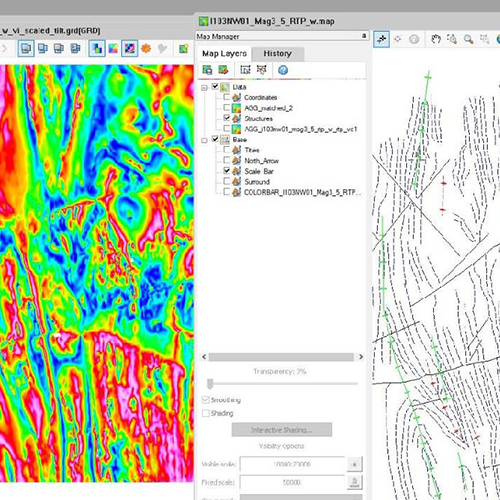Enable the Coordinates layer checkbox

(227, 97)
